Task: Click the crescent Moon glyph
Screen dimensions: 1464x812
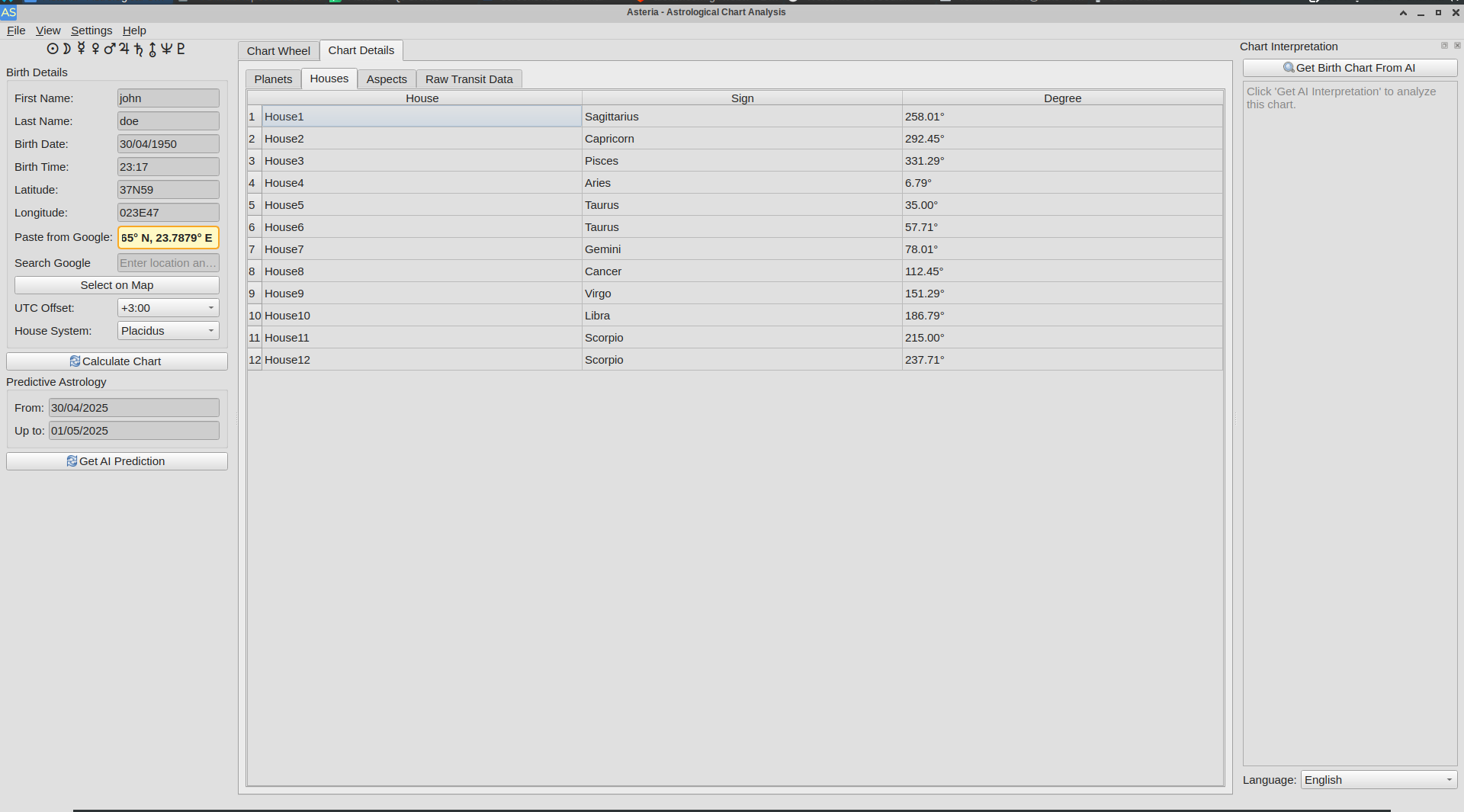Action: coord(67,49)
